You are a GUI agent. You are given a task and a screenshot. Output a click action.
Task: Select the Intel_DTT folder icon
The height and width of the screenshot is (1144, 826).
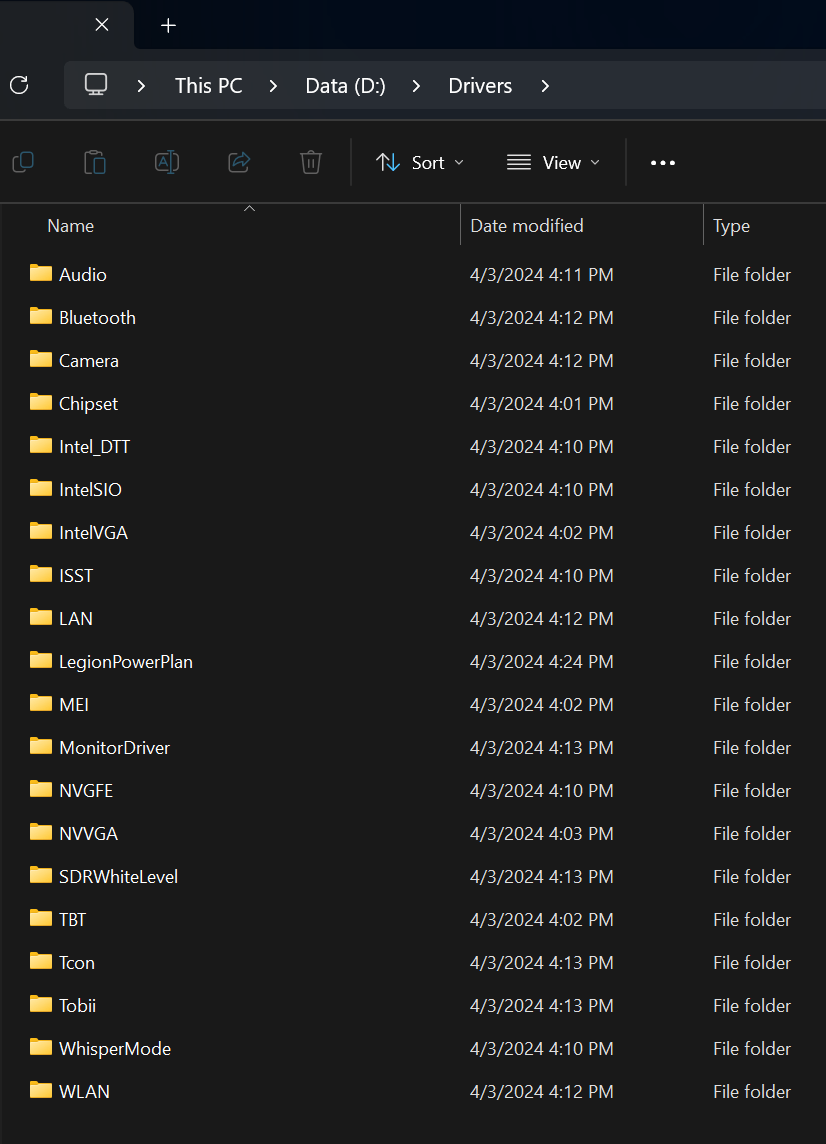coord(41,446)
